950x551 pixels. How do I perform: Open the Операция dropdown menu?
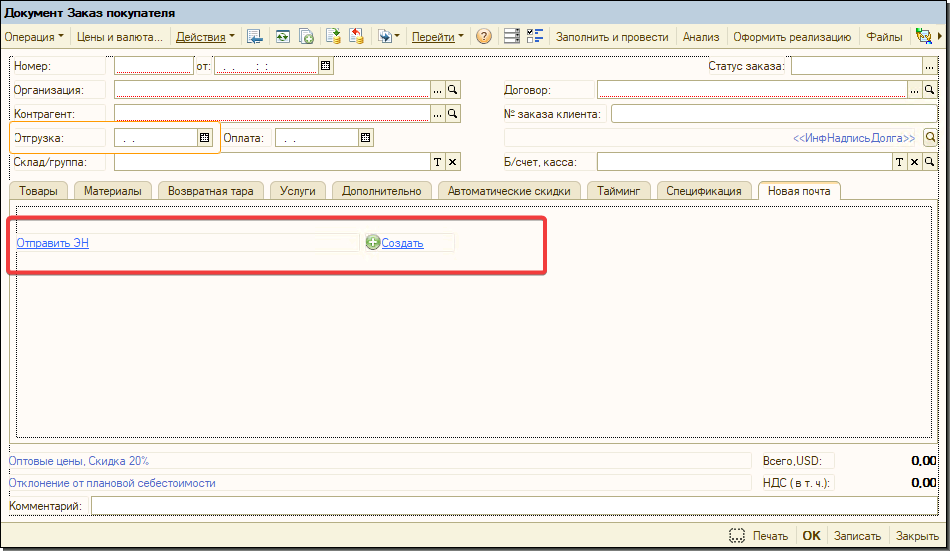(34, 37)
